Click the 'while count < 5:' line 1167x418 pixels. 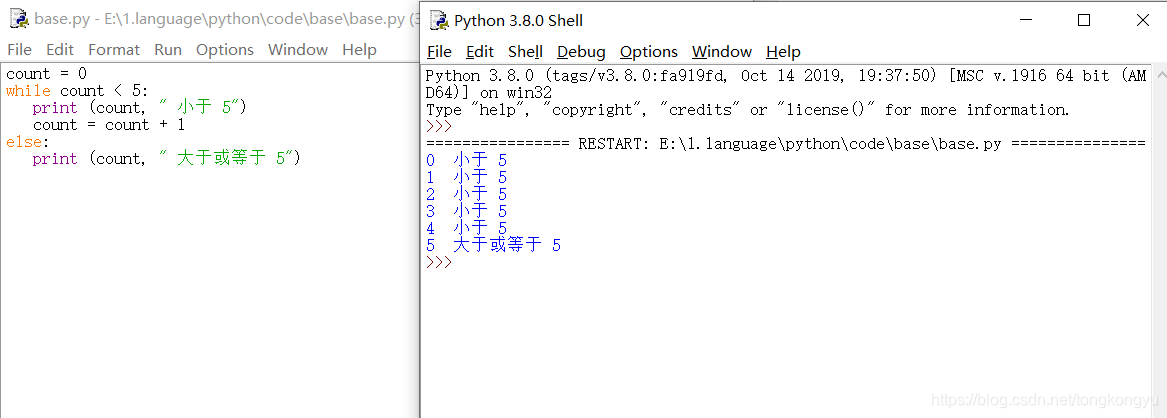(77, 91)
